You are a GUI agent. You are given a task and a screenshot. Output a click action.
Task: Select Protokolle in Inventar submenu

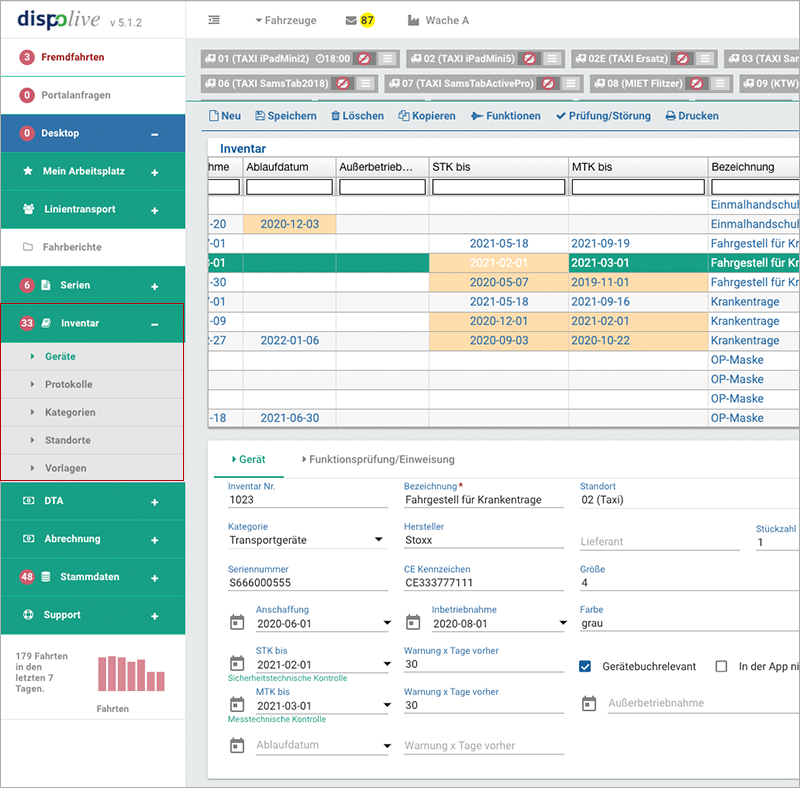pos(68,384)
